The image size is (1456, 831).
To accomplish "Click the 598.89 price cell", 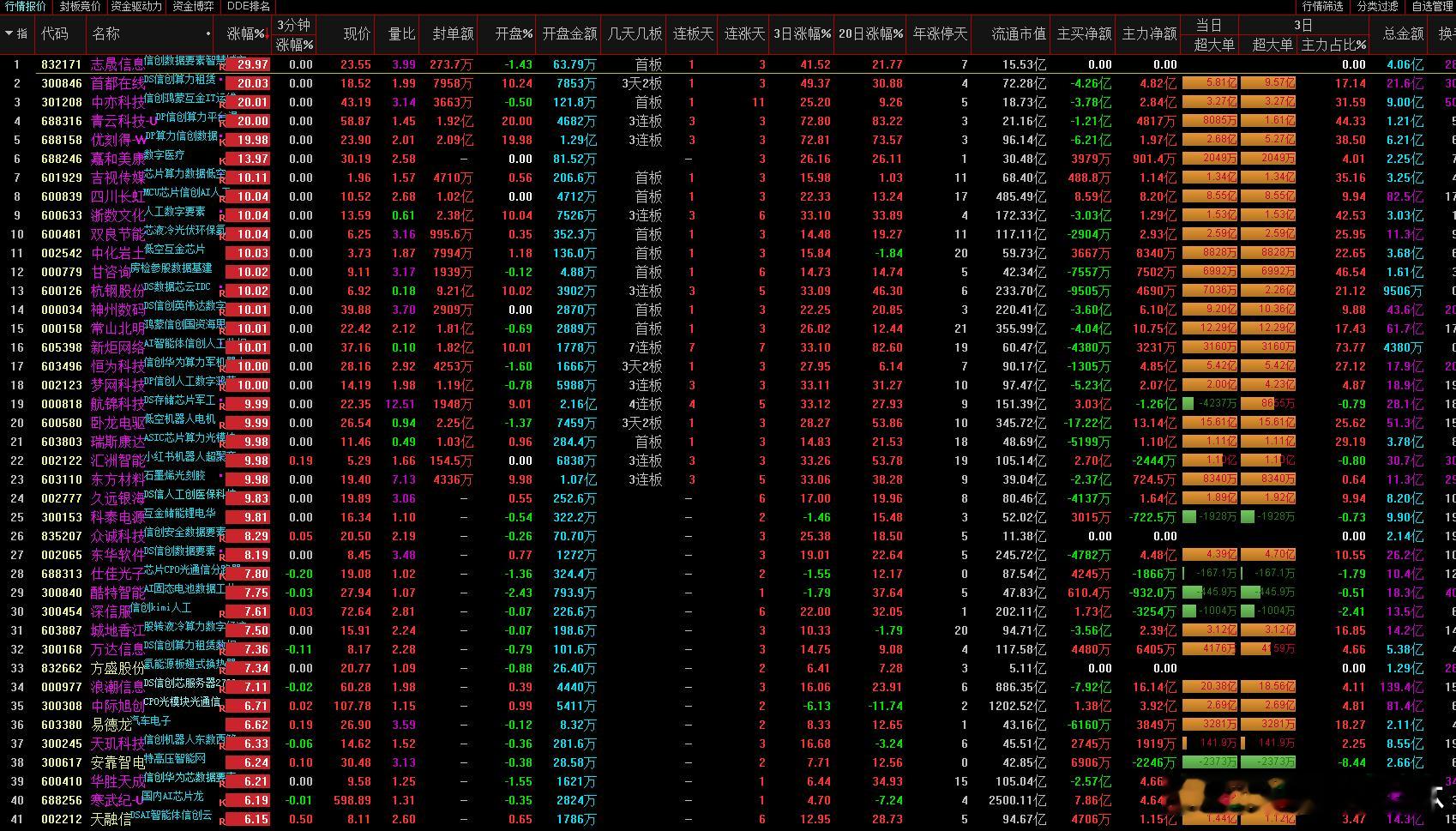I will pyautogui.click(x=352, y=800).
